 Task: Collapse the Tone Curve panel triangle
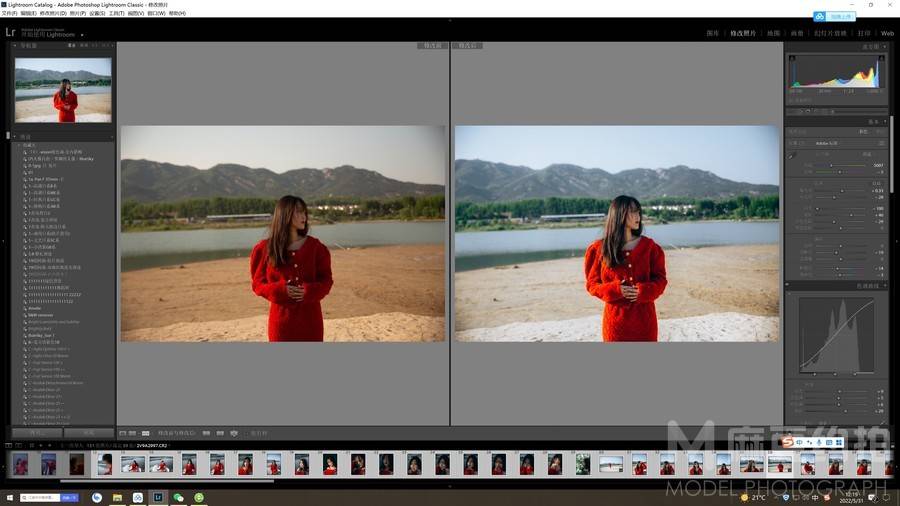pyautogui.click(x=885, y=286)
